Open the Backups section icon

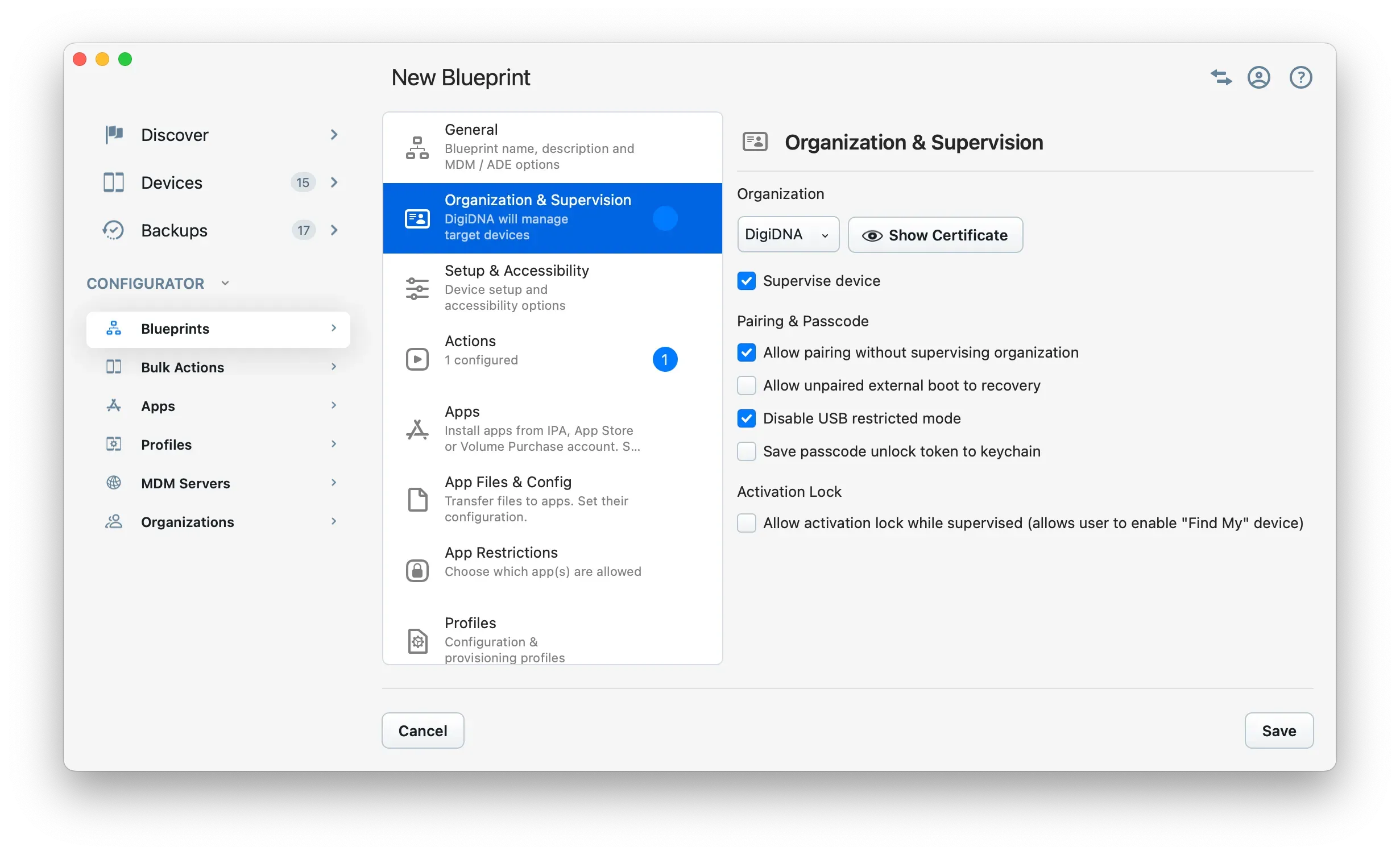(x=113, y=230)
